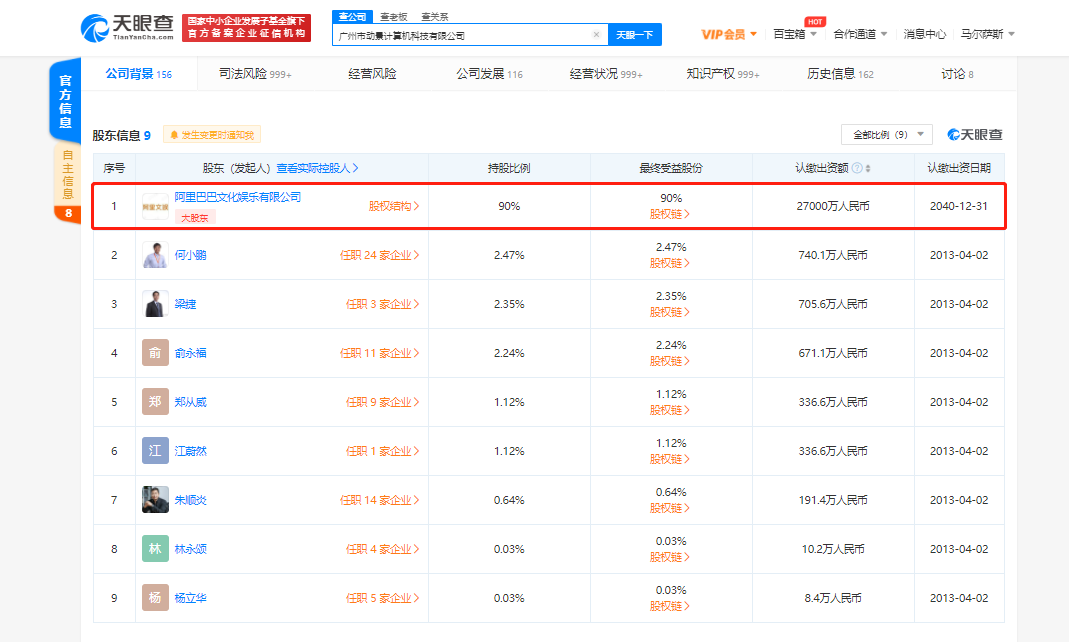The image size is (1069, 642).
Task: Click the 天眼一下 search button
Action: point(636,34)
